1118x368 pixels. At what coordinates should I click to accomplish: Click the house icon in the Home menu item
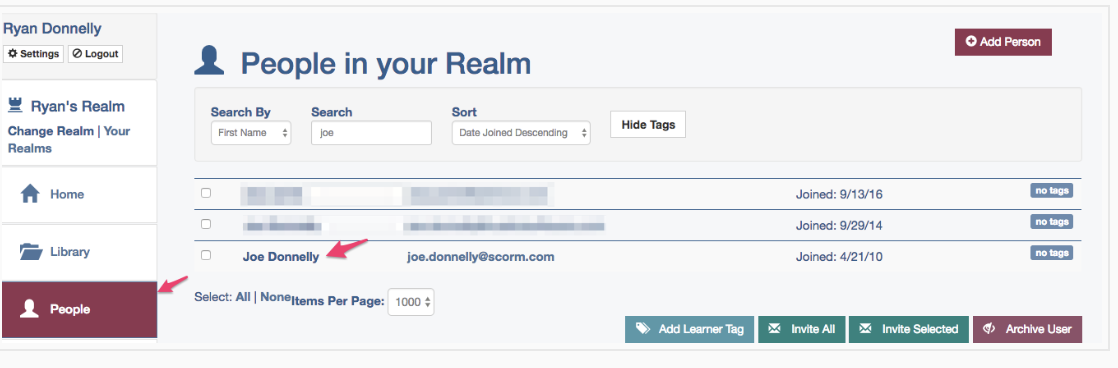pyautogui.click(x=30, y=194)
